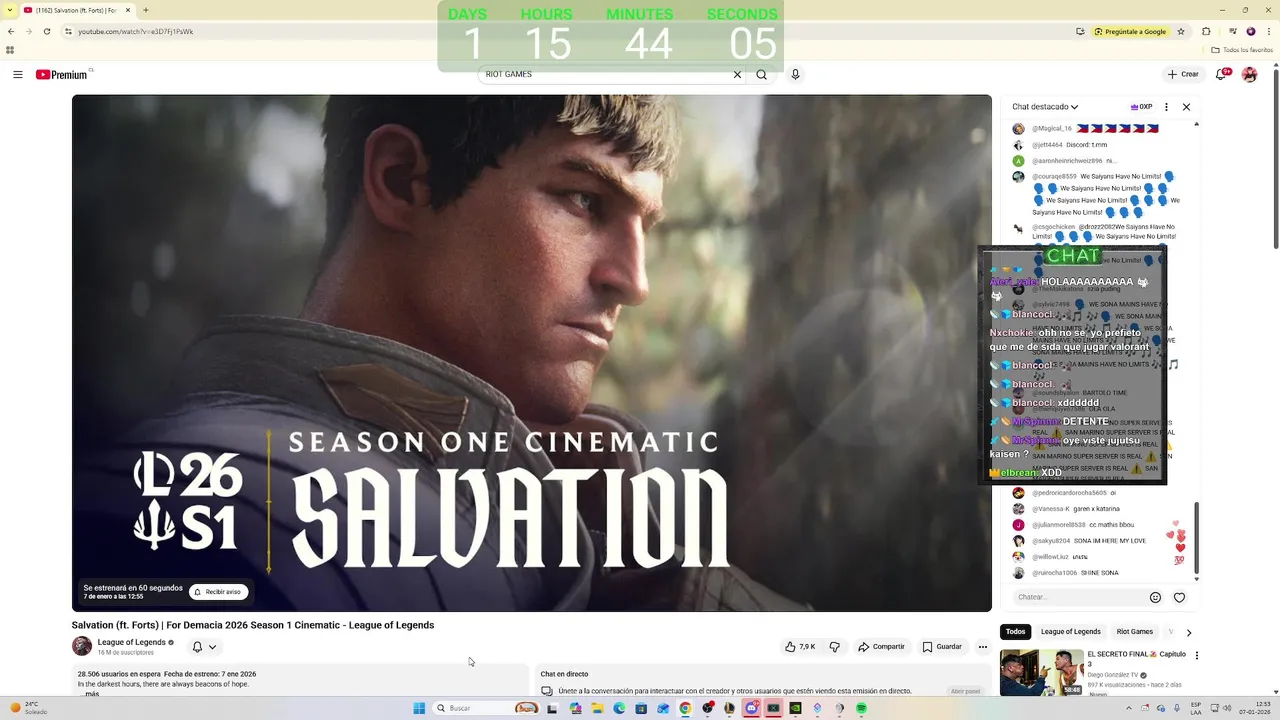1280x720 pixels.
Task: Open live chat options three-dot menu
Action: point(1166,107)
